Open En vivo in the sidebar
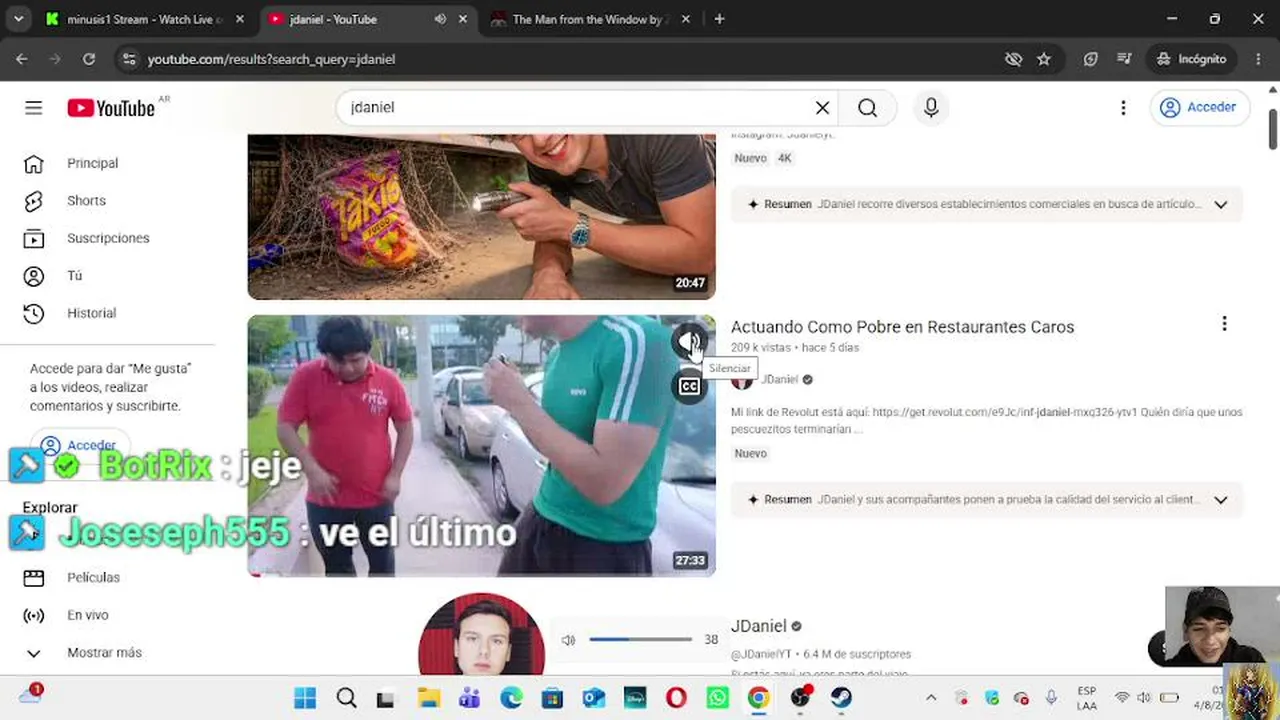 coord(88,615)
